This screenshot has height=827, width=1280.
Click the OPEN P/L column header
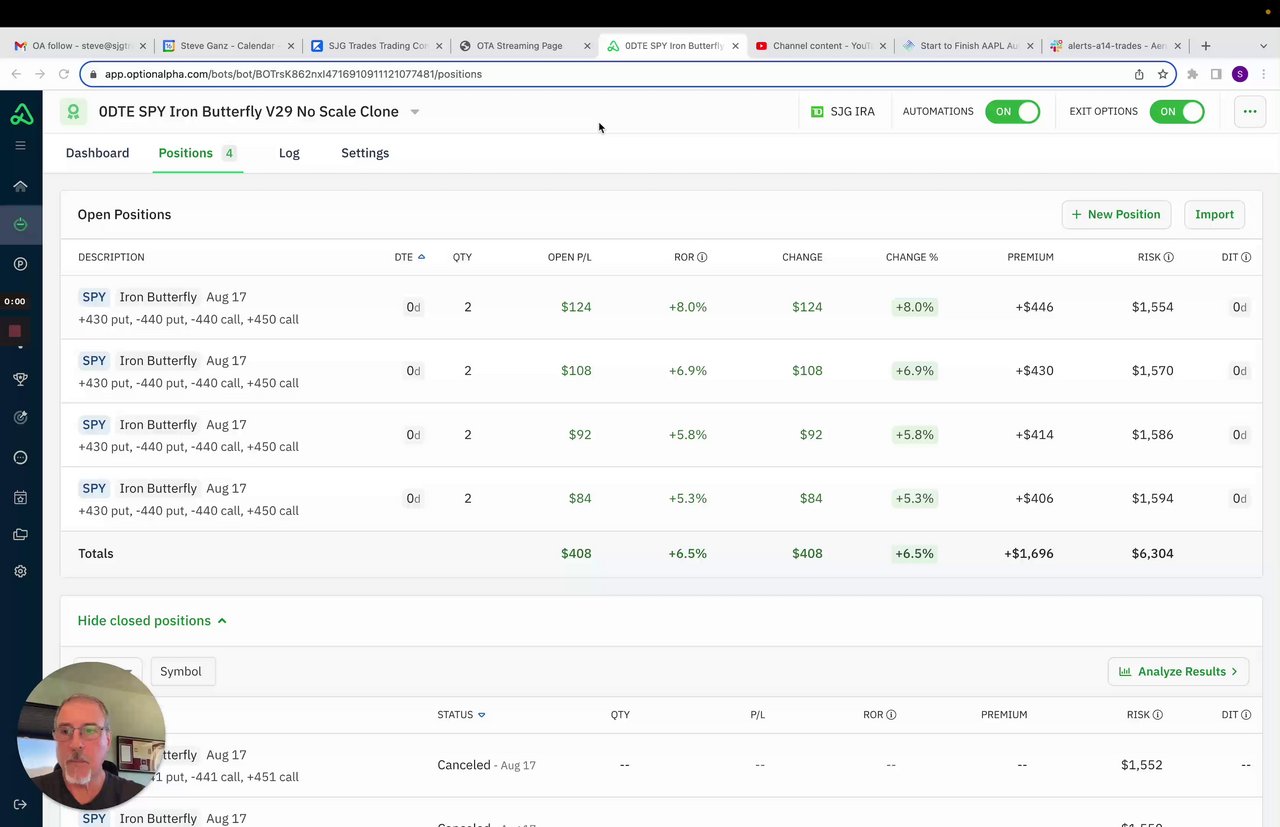(569, 257)
